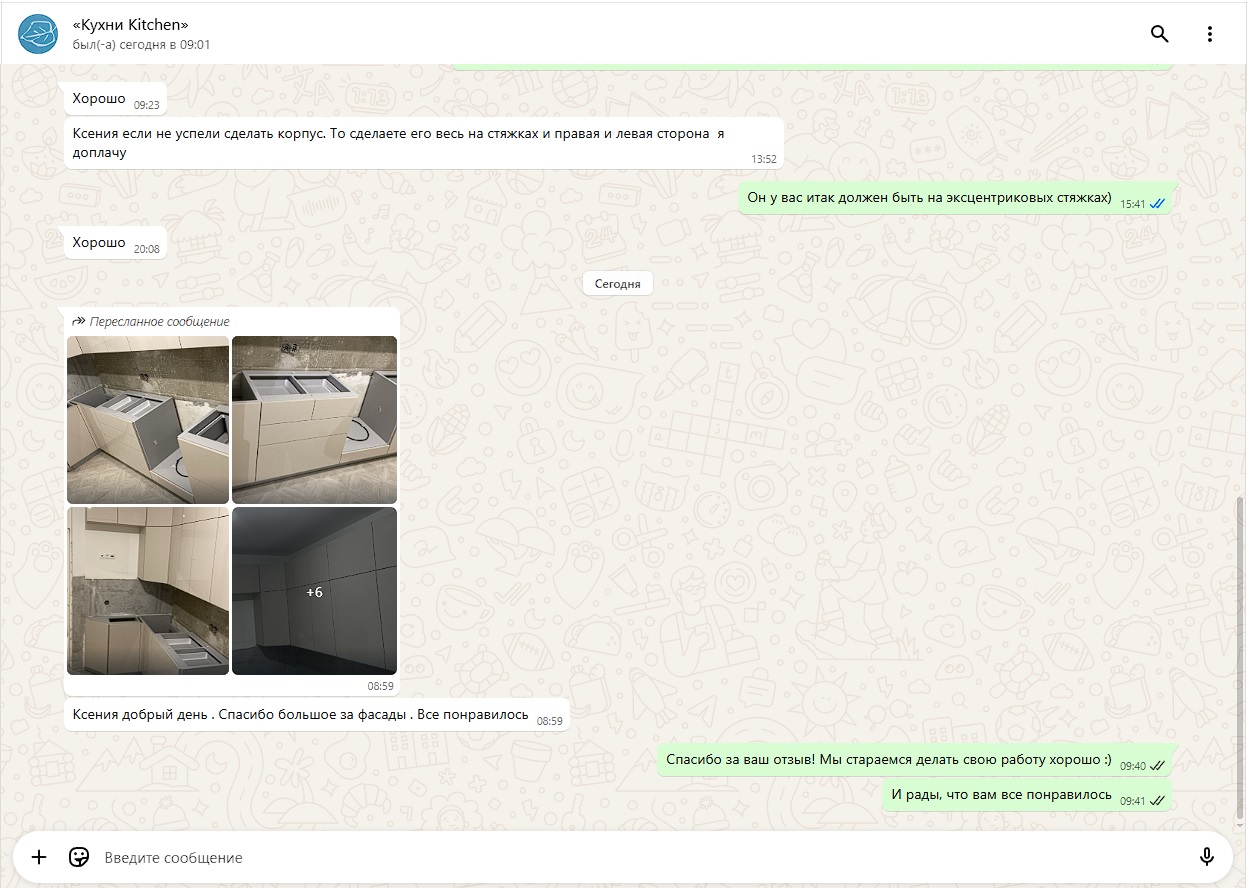Select the 'И рады, что вам все понравилось' message
The width and height of the screenshot is (1247, 889).
(x=1001, y=795)
